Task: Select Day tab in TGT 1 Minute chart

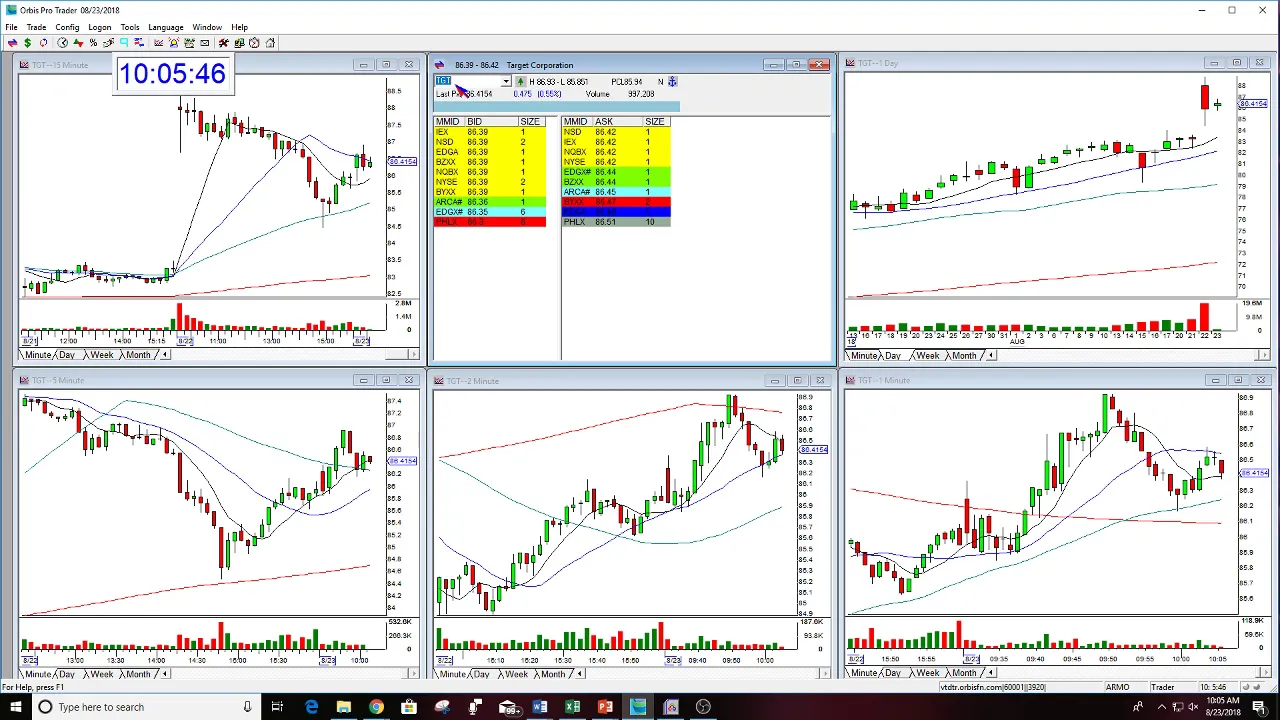Action: tap(893, 674)
